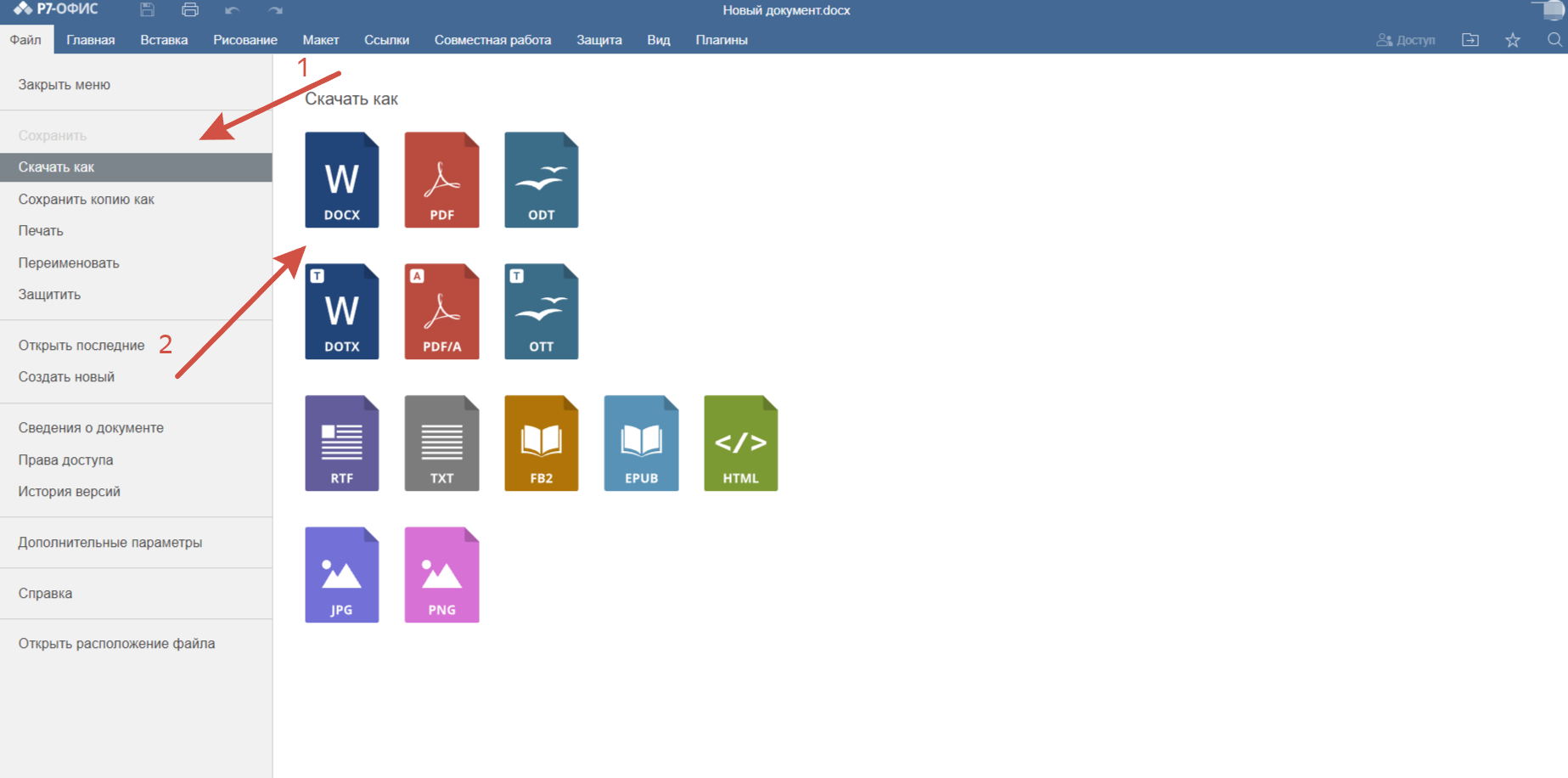
Task: Click Закрыть меню in sidebar
Action: coord(65,85)
